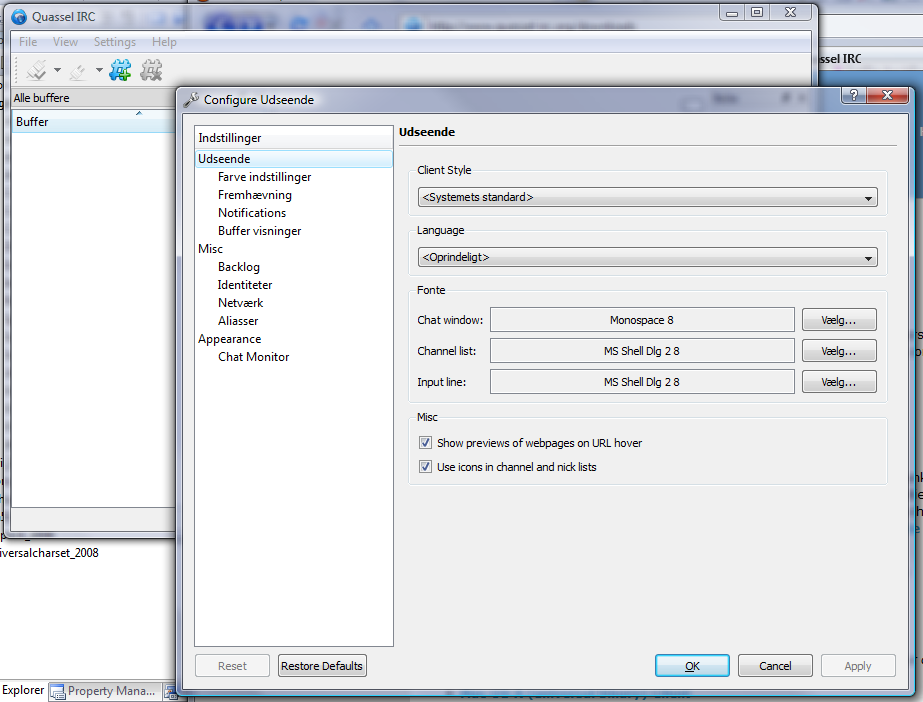The width and height of the screenshot is (923, 702).
Task: Click the Part Channel grey hash icon
Action: [151, 70]
